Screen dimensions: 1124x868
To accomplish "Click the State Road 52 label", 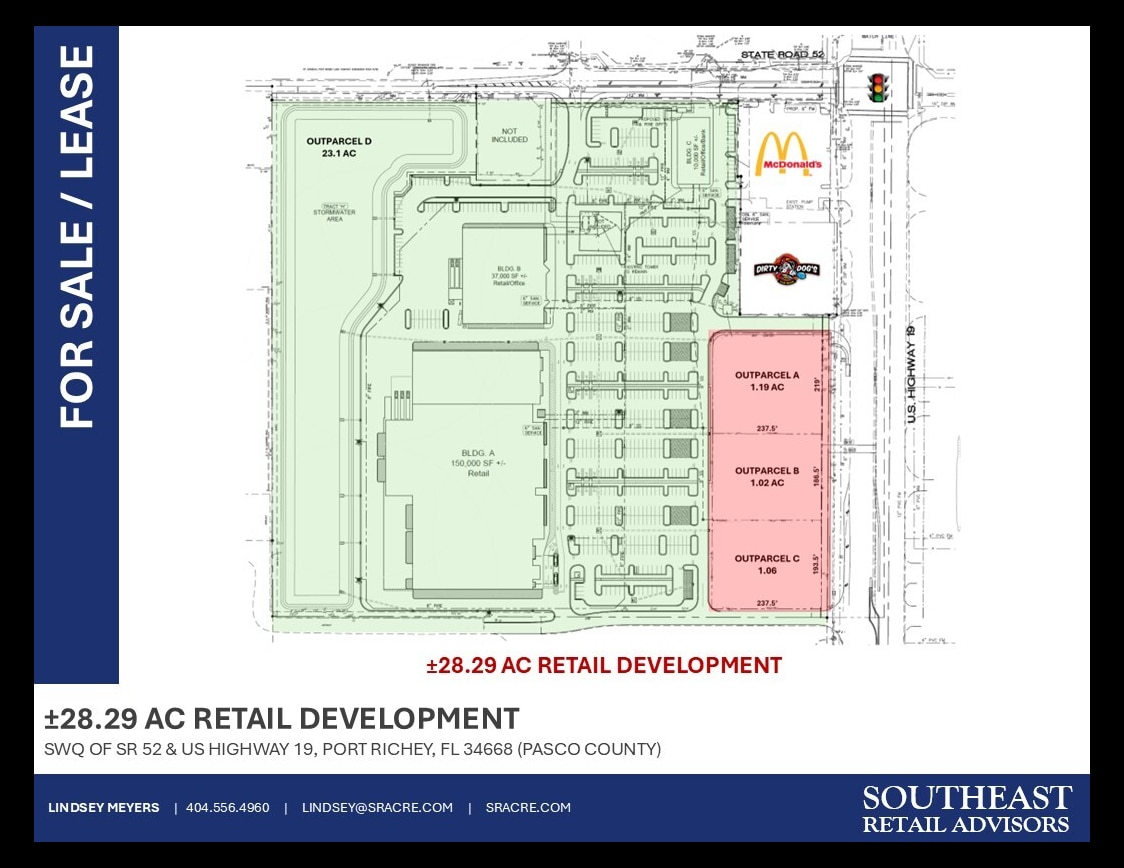I will (783, 54).
